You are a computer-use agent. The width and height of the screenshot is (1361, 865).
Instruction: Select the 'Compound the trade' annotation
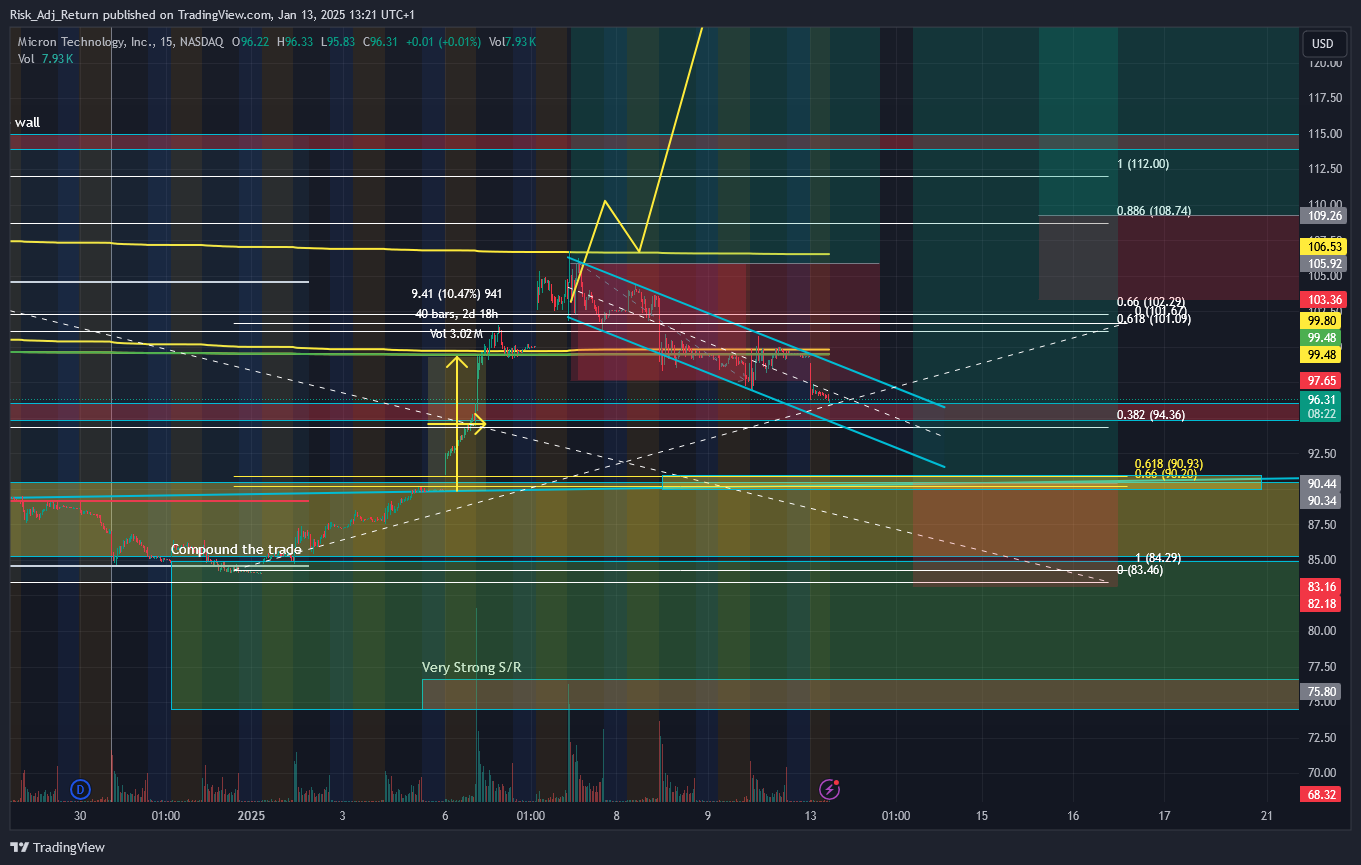pyautogui.click(x=236, y=549)
